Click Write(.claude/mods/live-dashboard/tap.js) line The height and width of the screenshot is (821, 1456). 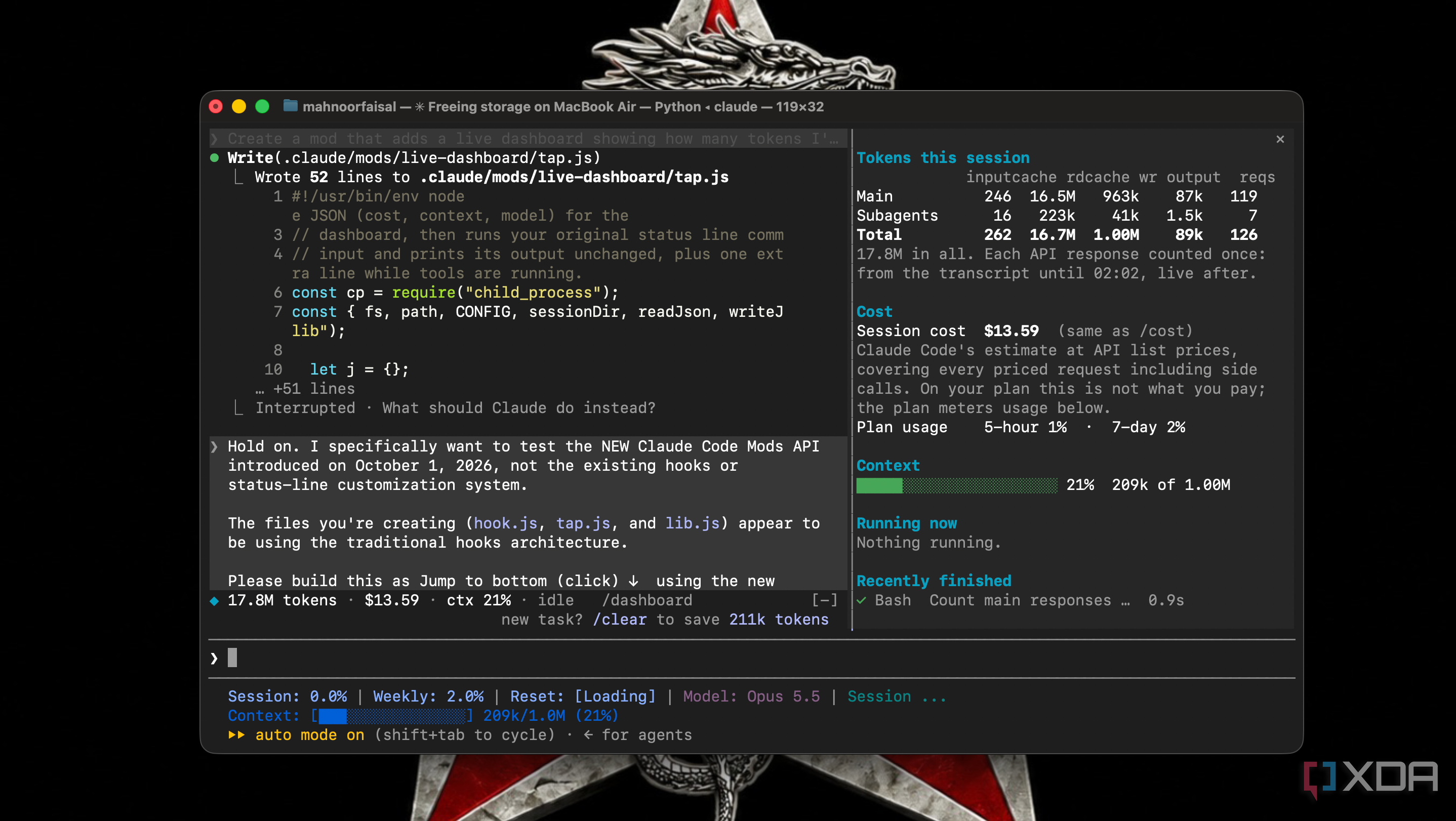pyautogui.click(x=414, y=157)
